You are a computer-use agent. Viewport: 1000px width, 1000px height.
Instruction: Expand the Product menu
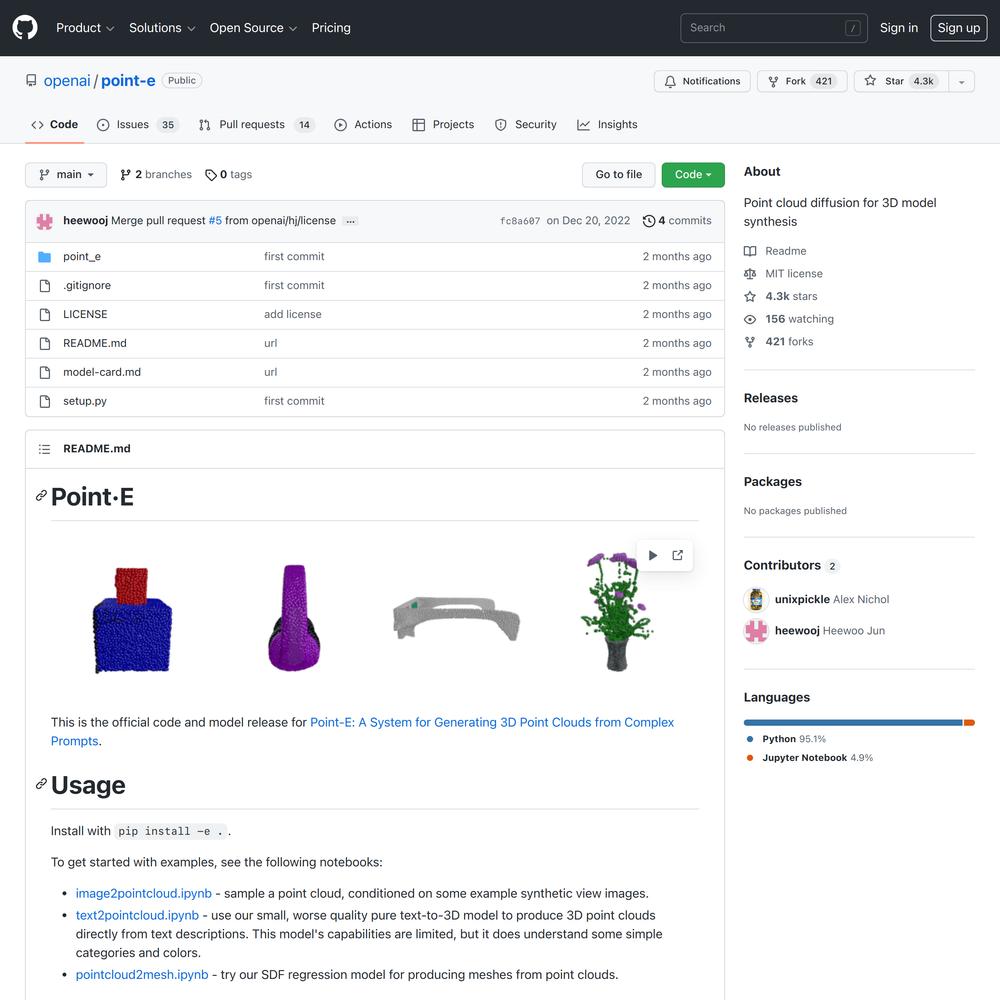(x=85, y=28)
